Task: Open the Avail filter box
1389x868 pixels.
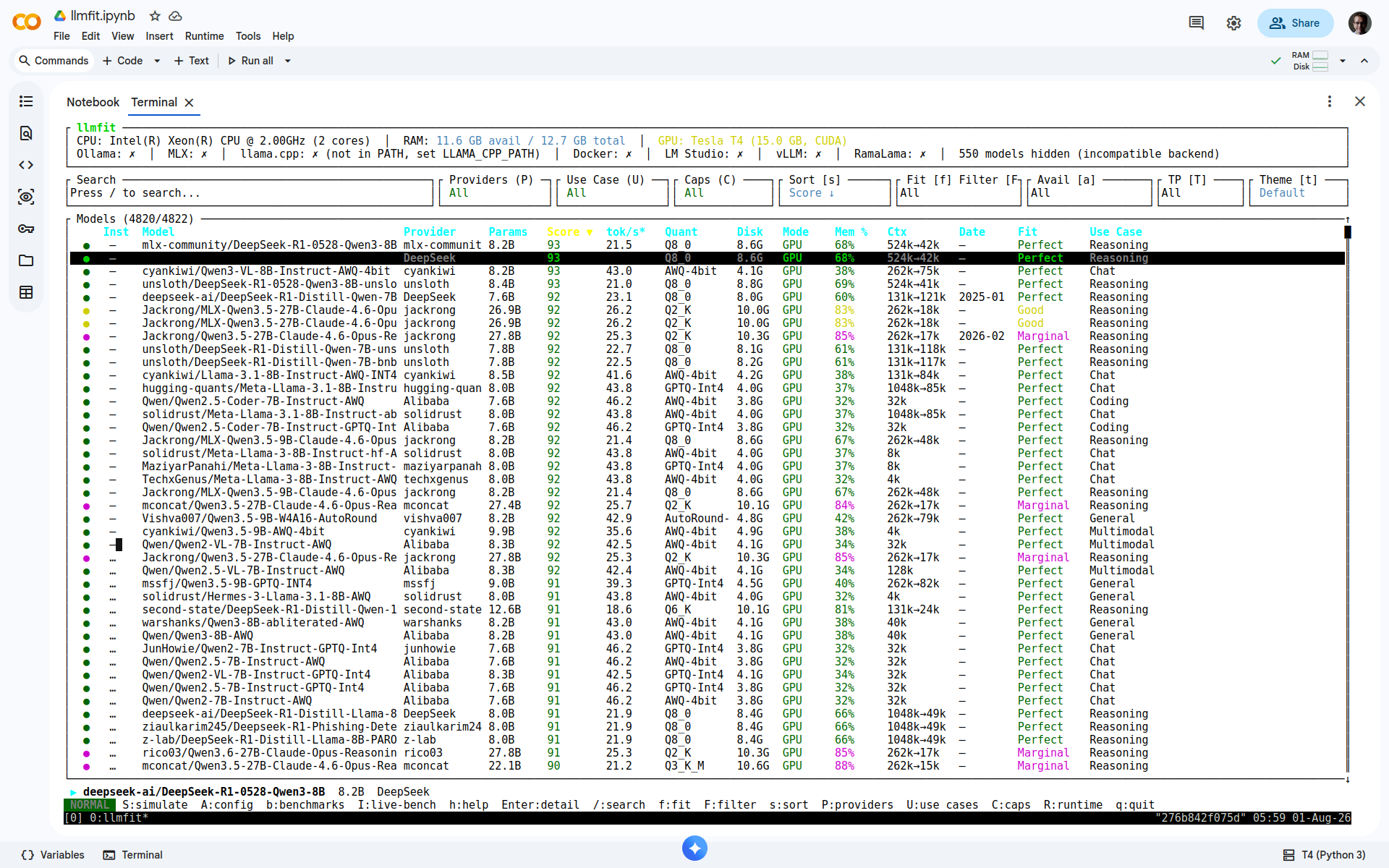Action: [x=1089, y=193]
